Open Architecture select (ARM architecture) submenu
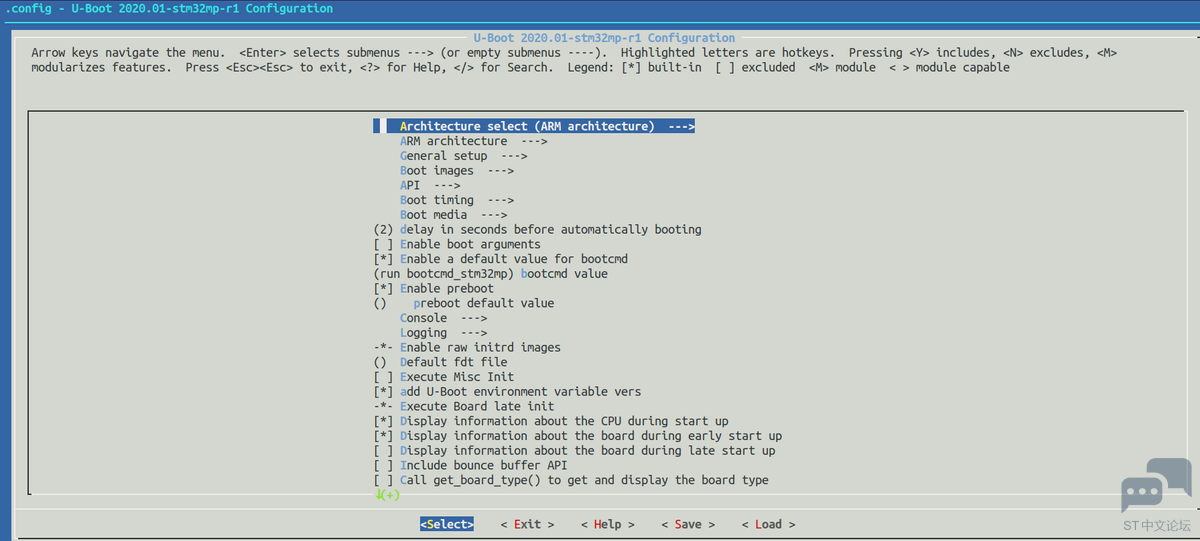The width and height of the screenshot is (1200, 541). coord(534,127)
